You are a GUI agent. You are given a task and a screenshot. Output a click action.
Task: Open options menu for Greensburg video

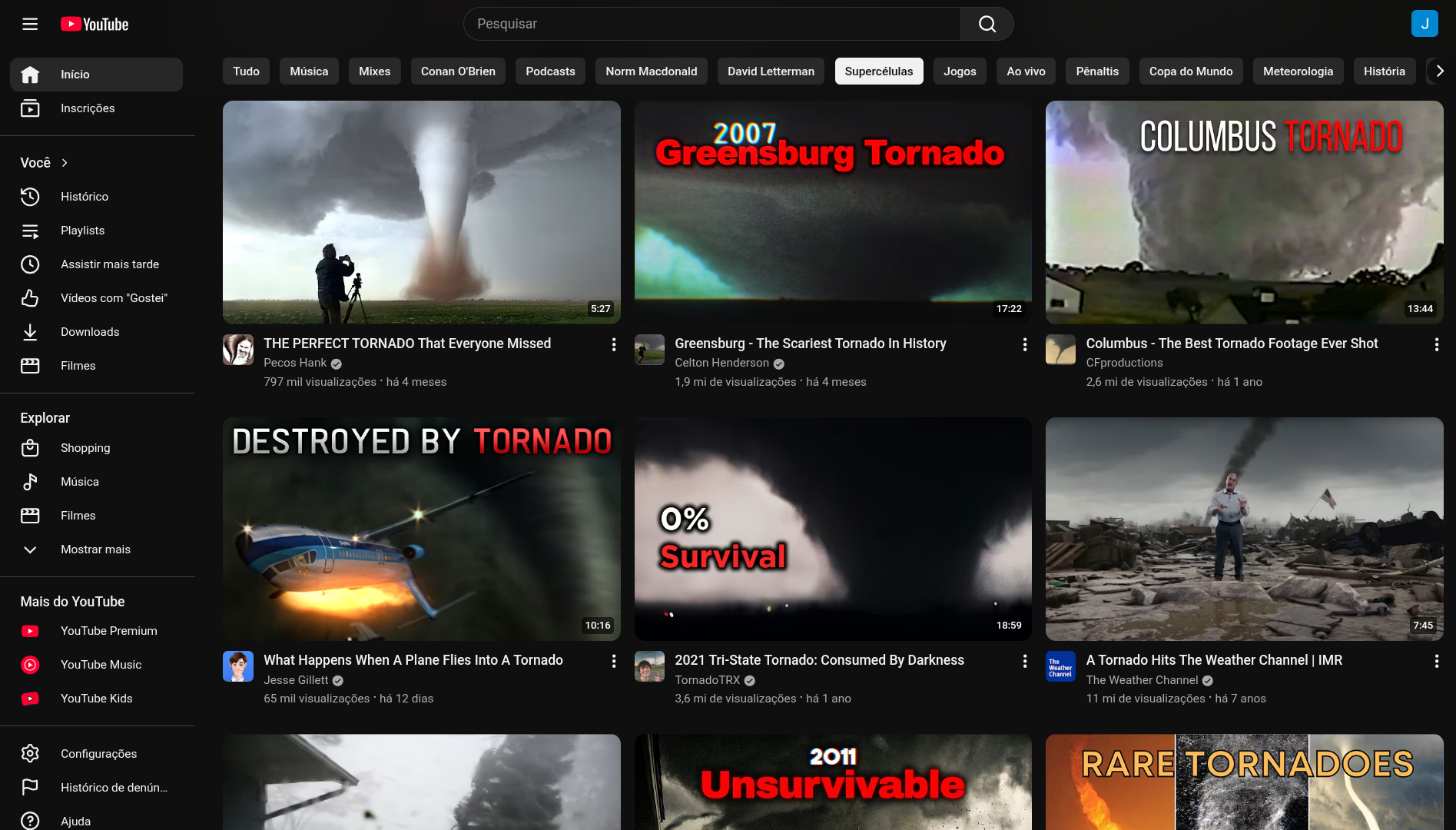coord(1024,345)
